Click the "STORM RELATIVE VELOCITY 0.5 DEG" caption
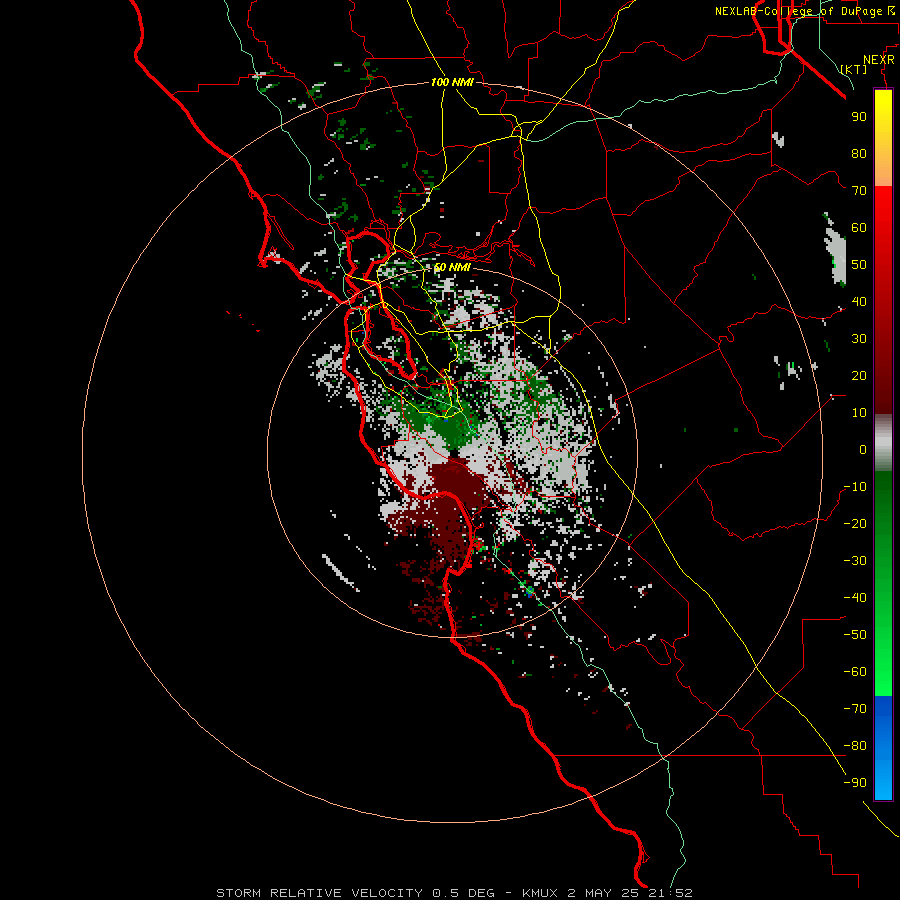This screenshot has height=900, width=900. [x=355, y=893]
